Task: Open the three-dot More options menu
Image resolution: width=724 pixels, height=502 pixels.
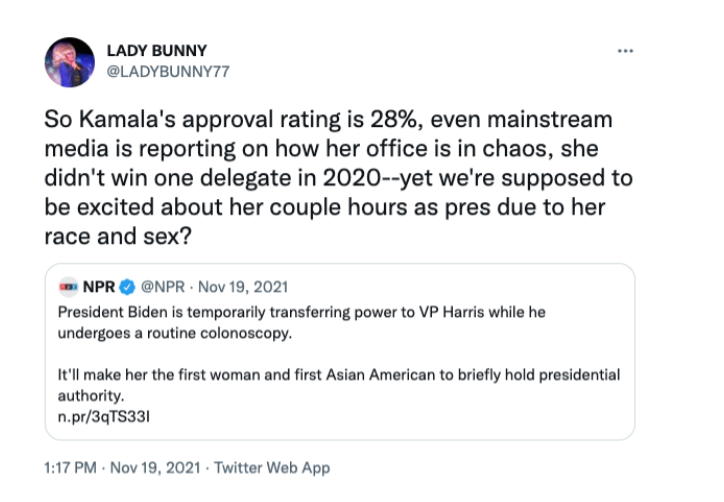Action: click(625, 51)
